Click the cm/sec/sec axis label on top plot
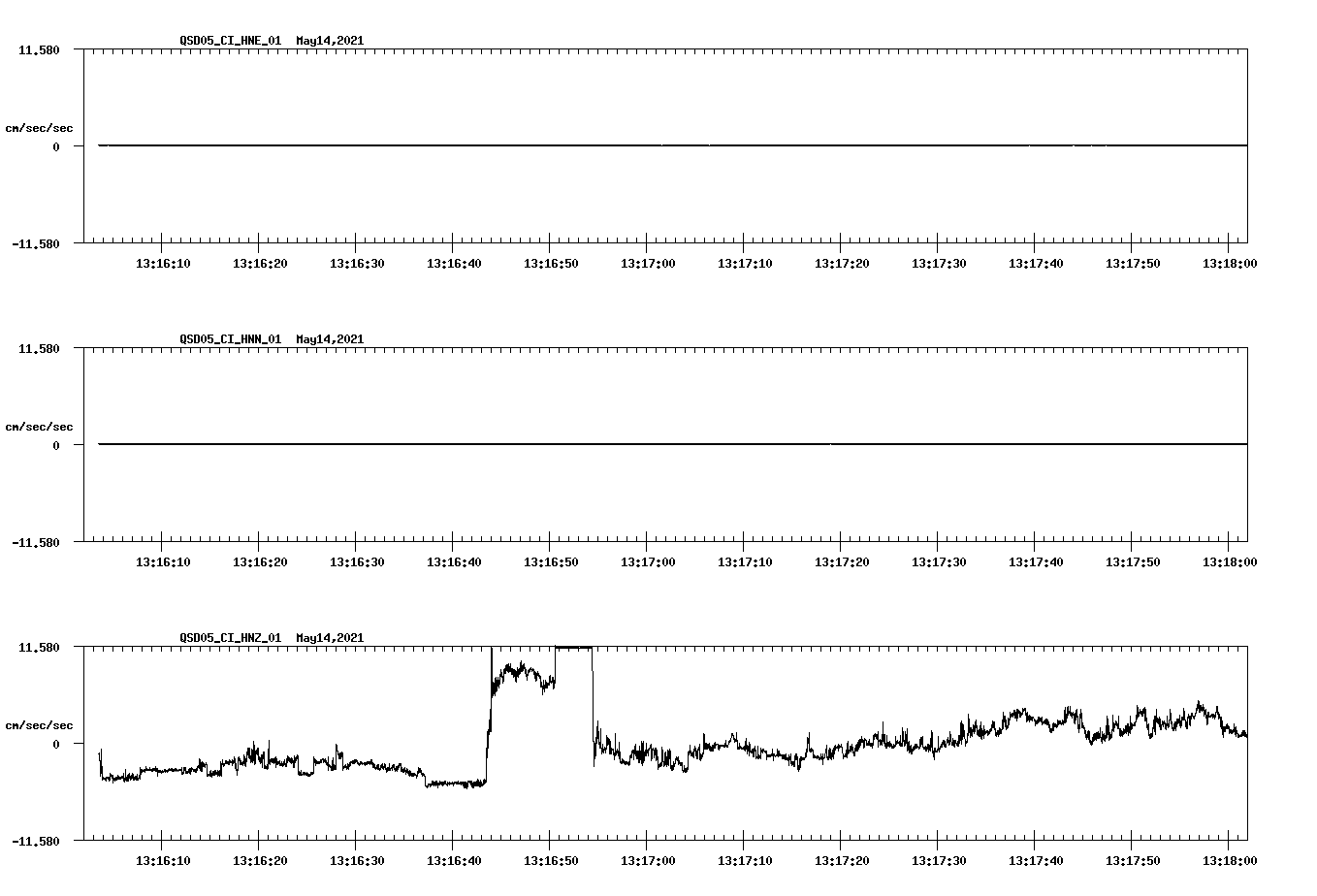1317x896 pixels. (40, 127)
